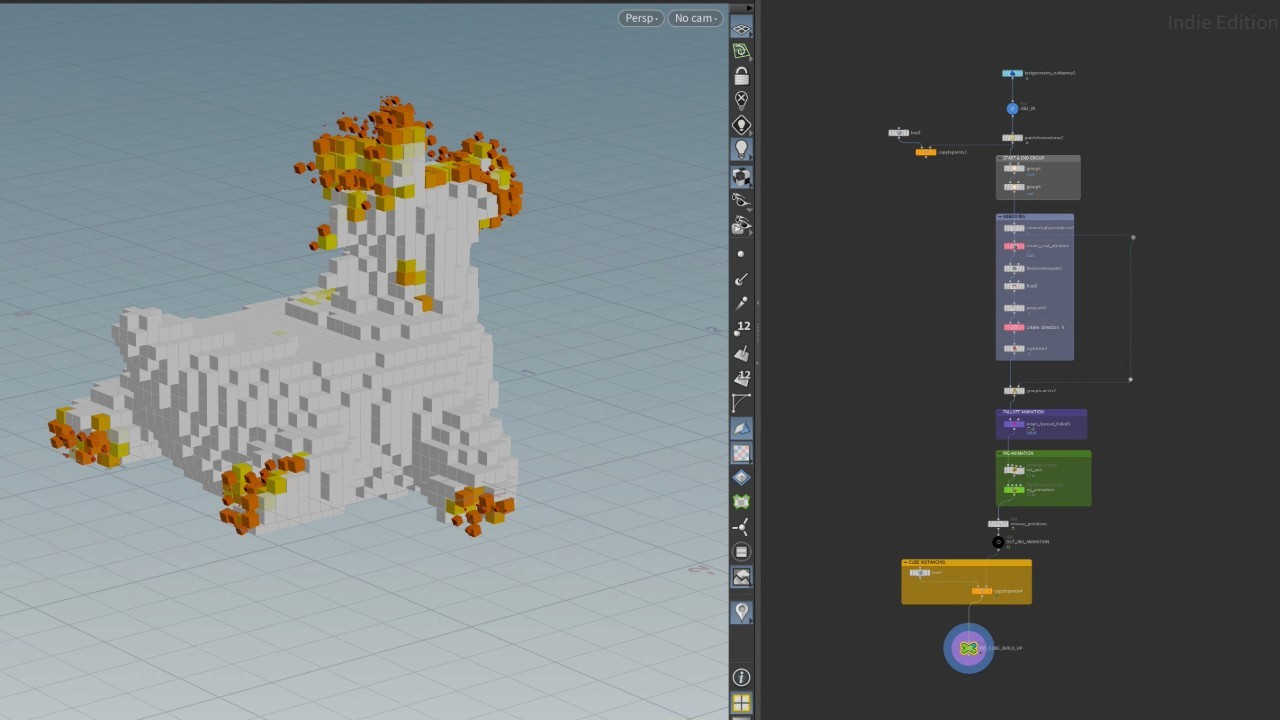1280x720 pixels.
Task: Click the blue diamond display icon
Action: [x=741, y=477]
